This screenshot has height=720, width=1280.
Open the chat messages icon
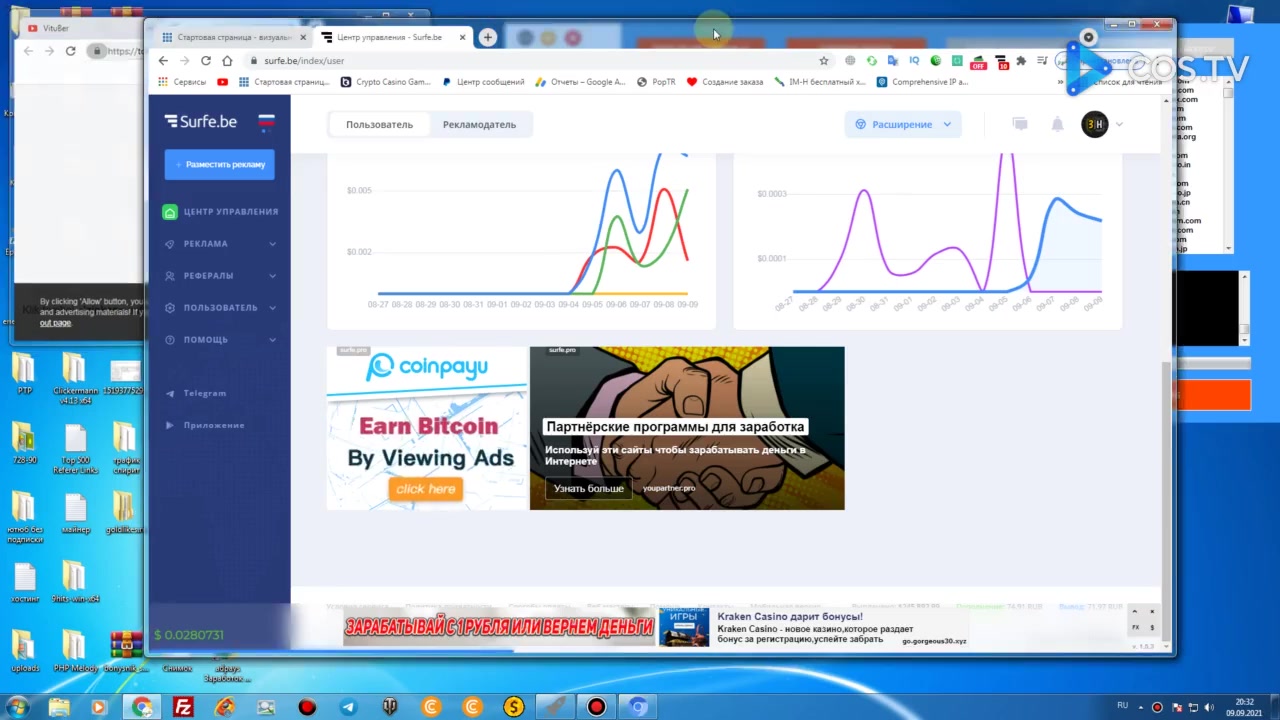tap(1020, 124)
